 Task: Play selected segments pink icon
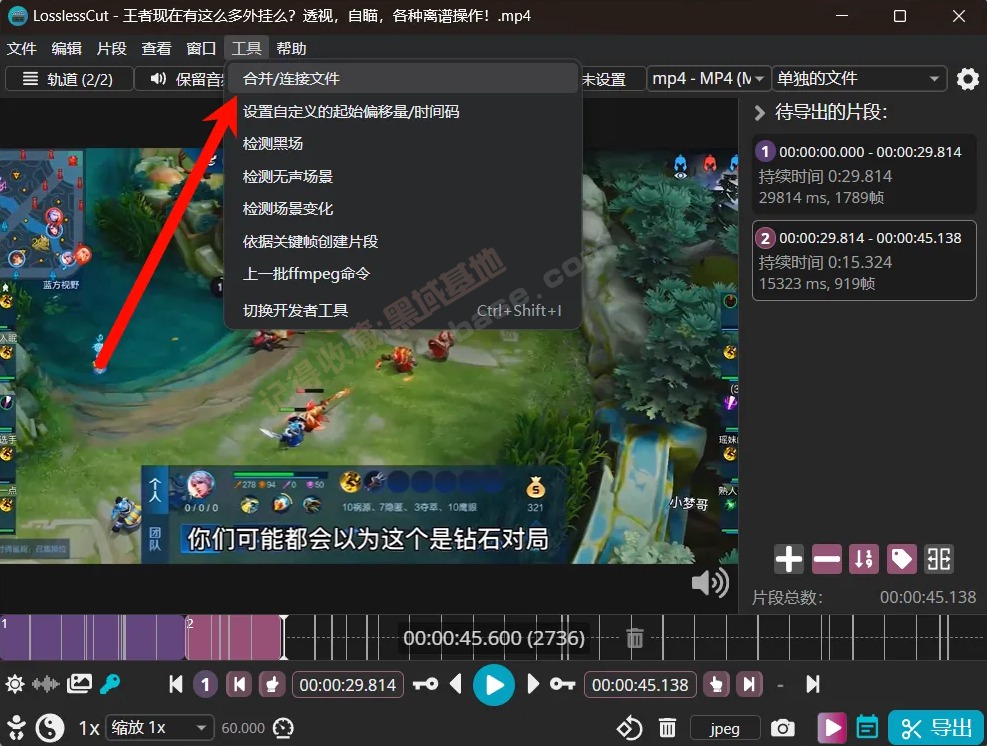coord(832,728)
